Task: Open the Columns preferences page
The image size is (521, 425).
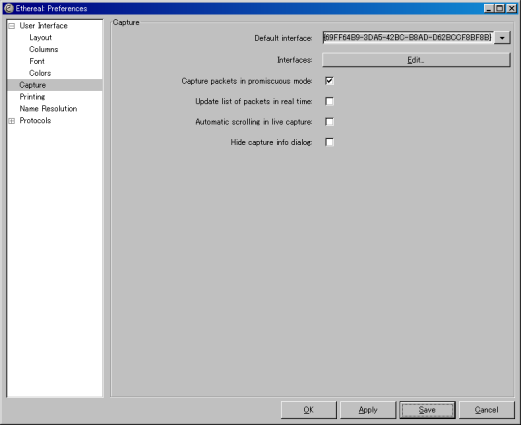Action: click(43, 49)
